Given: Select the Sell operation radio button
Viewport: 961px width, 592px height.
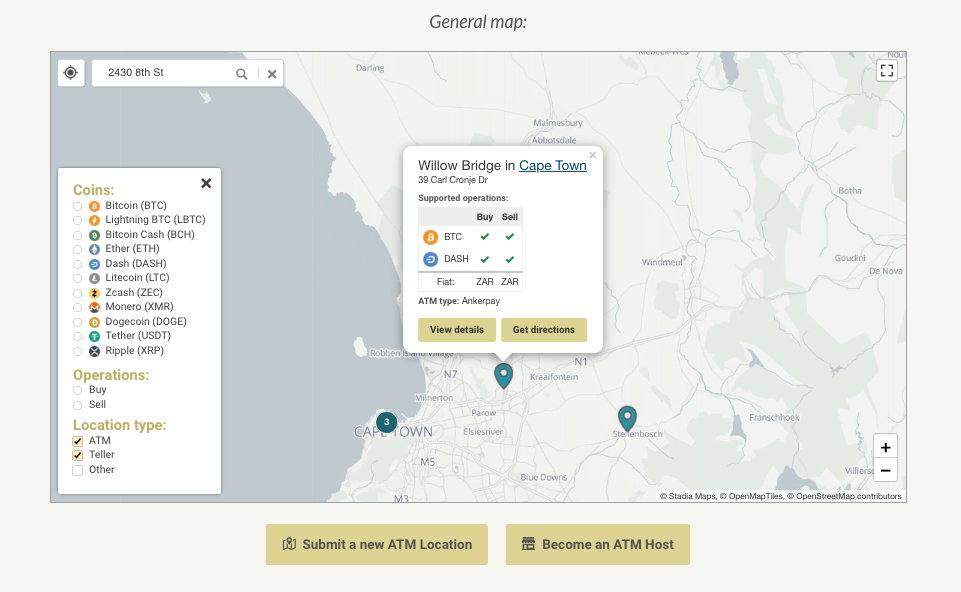Looking at the screenshot, I should (77, 405).
